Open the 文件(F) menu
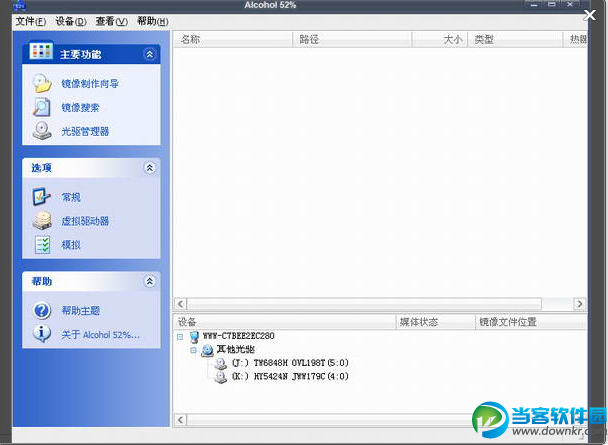The width and height of the screenshot is (608, 445). click(x=31, y=21)
